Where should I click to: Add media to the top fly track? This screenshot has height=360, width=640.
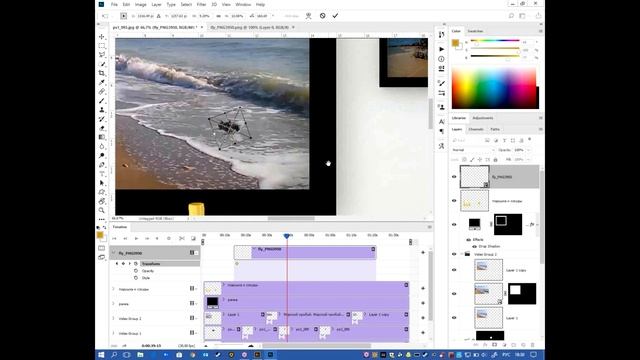coord(423,253)
